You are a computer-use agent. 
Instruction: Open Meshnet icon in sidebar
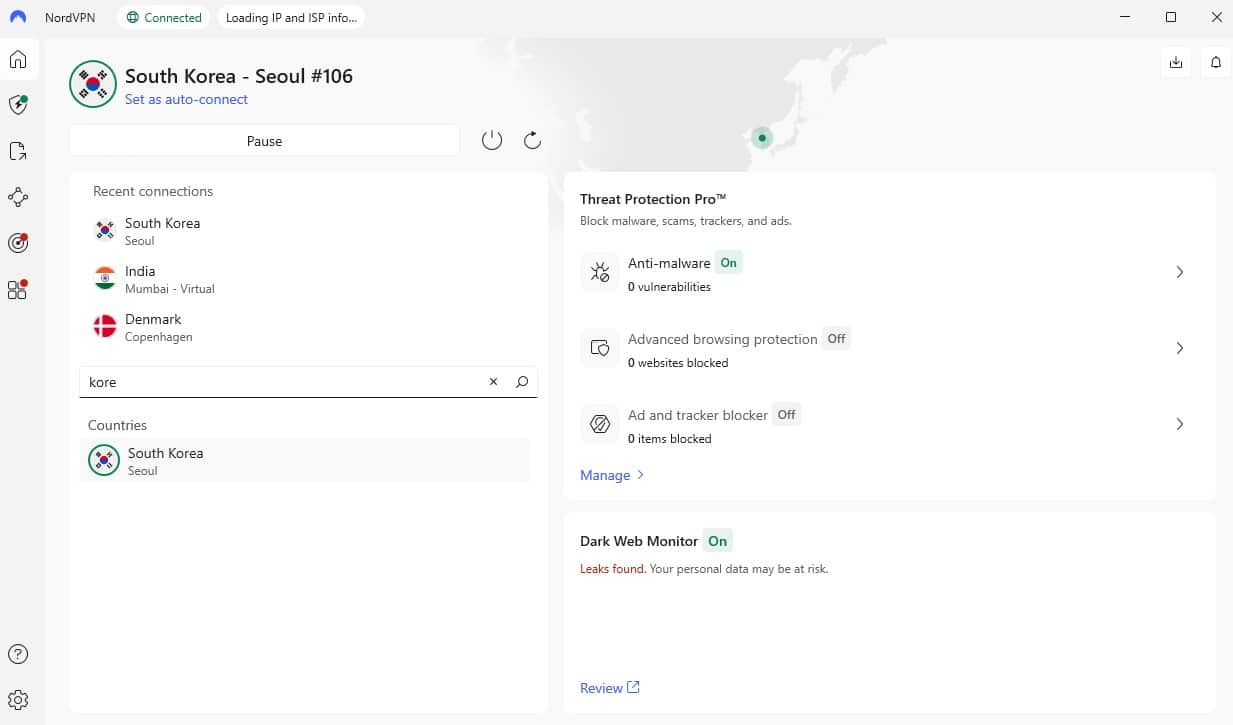(x=18, y=197)
